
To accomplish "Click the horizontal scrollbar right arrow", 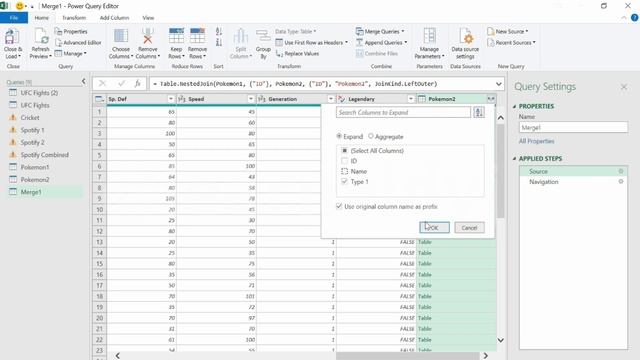I will pos(485,356).
